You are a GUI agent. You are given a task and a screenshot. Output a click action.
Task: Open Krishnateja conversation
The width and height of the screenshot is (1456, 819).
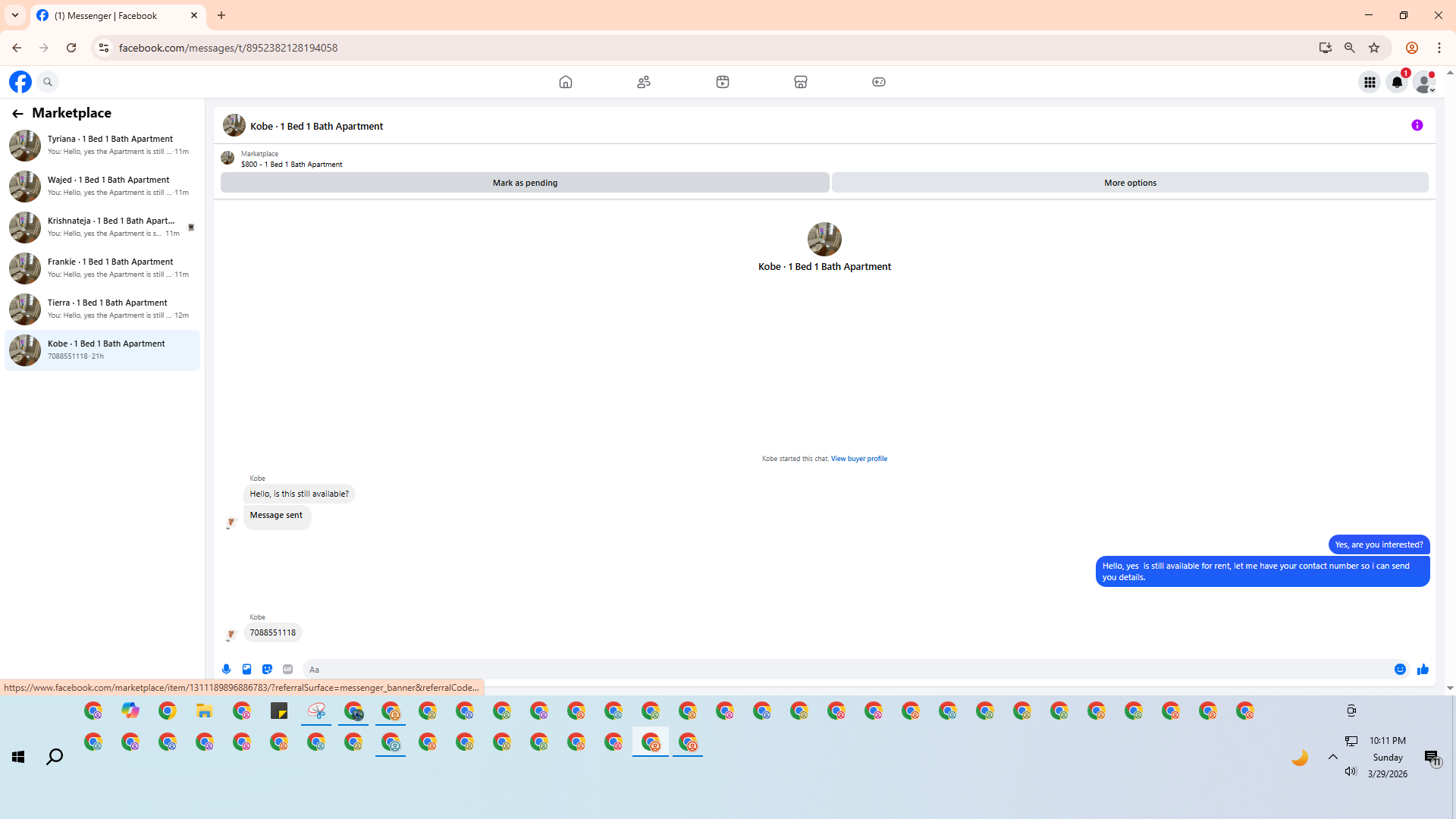[102, 227]
